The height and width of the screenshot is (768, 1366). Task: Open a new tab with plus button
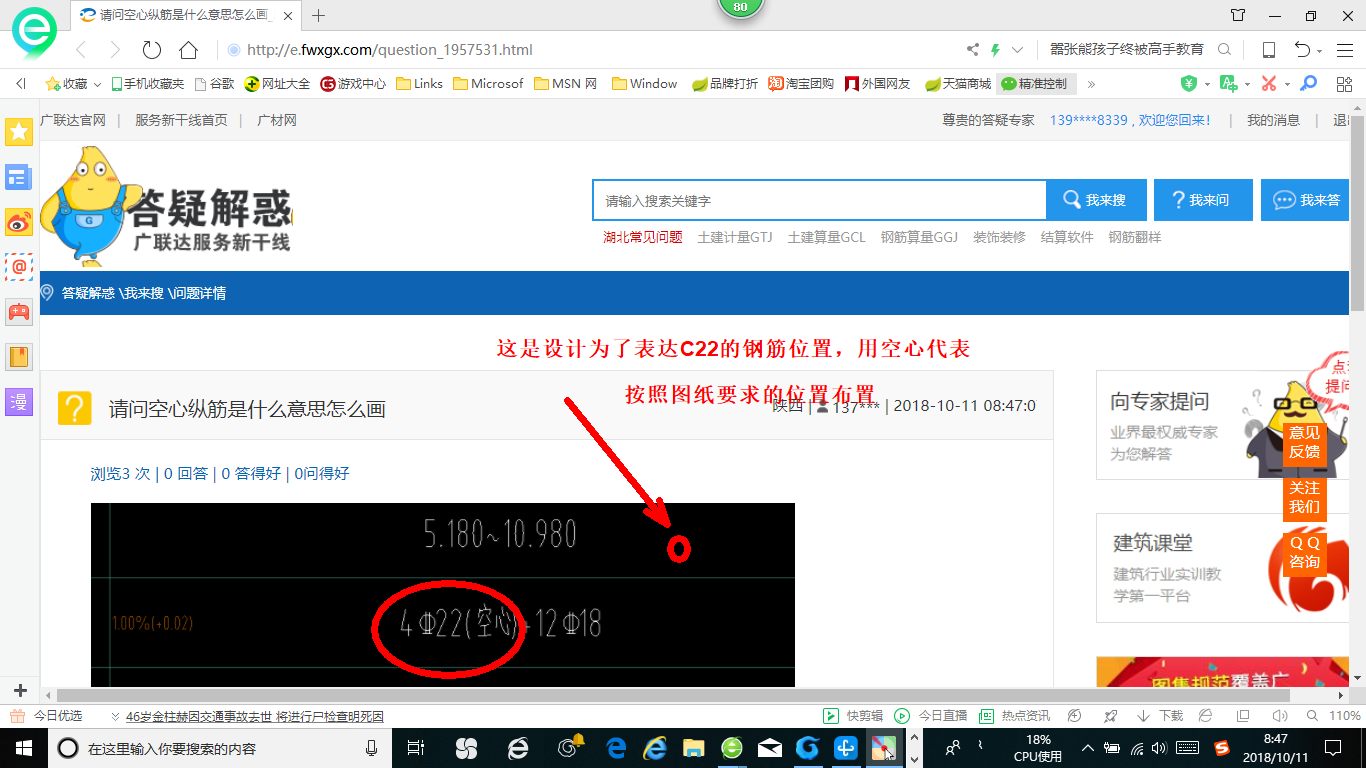pos(319,15)
